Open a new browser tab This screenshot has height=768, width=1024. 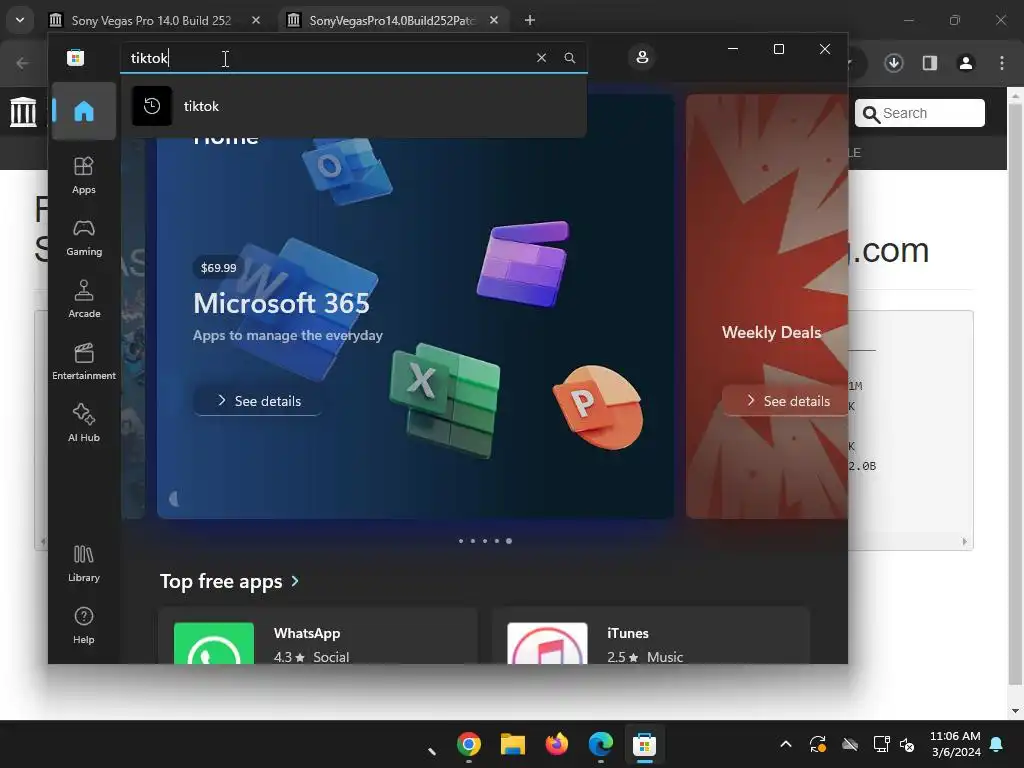530,20
